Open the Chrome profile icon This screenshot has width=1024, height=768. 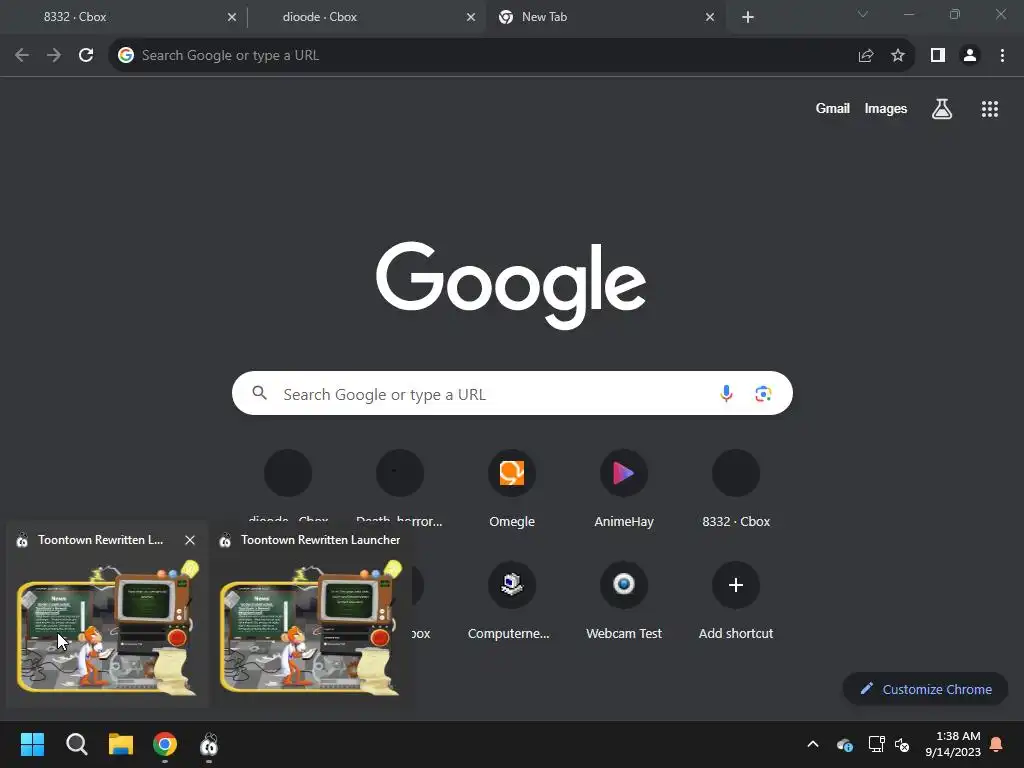click(x=970, y=56)
